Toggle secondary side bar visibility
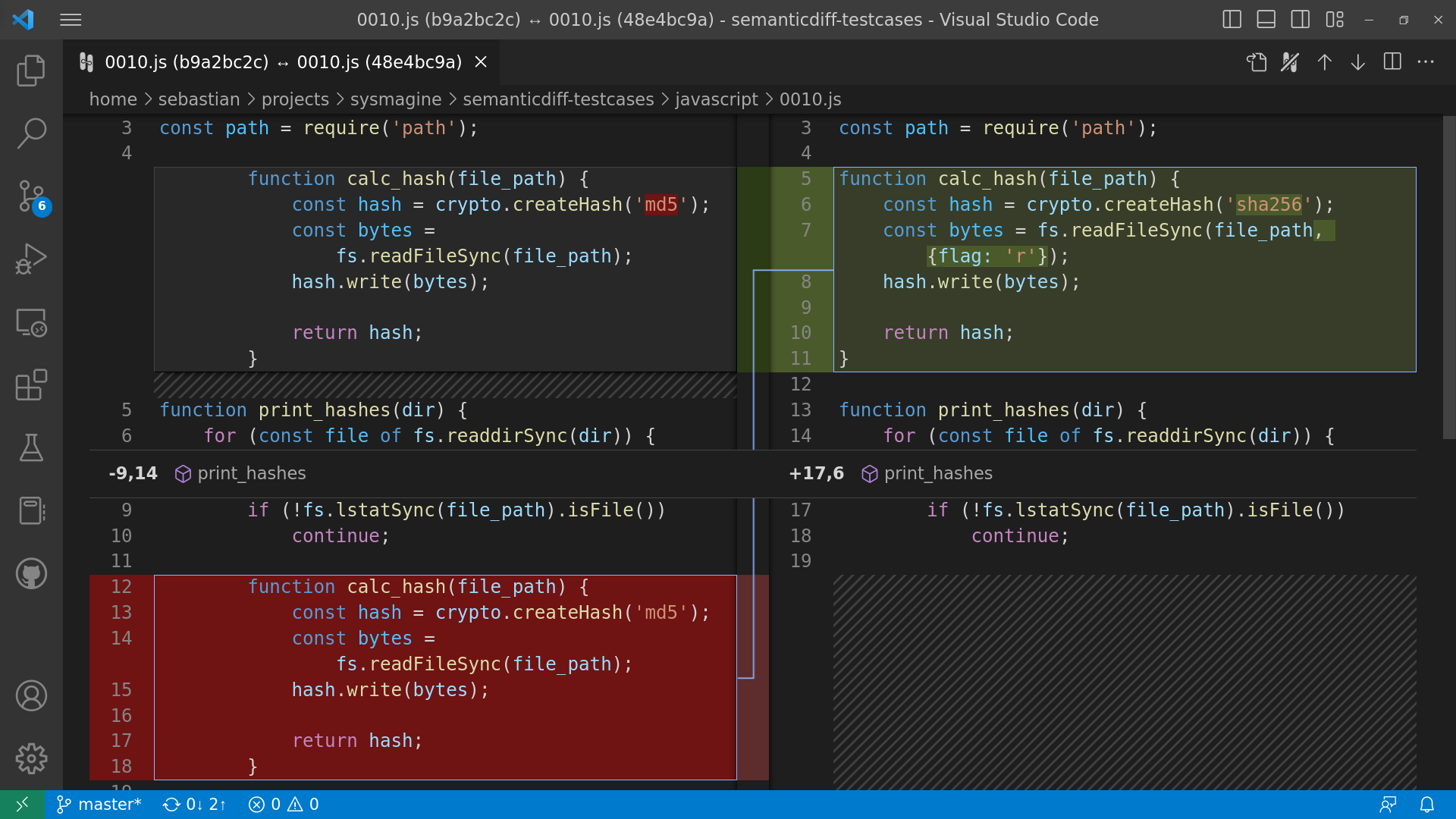1456x819 pixels. coord(1301,20)
